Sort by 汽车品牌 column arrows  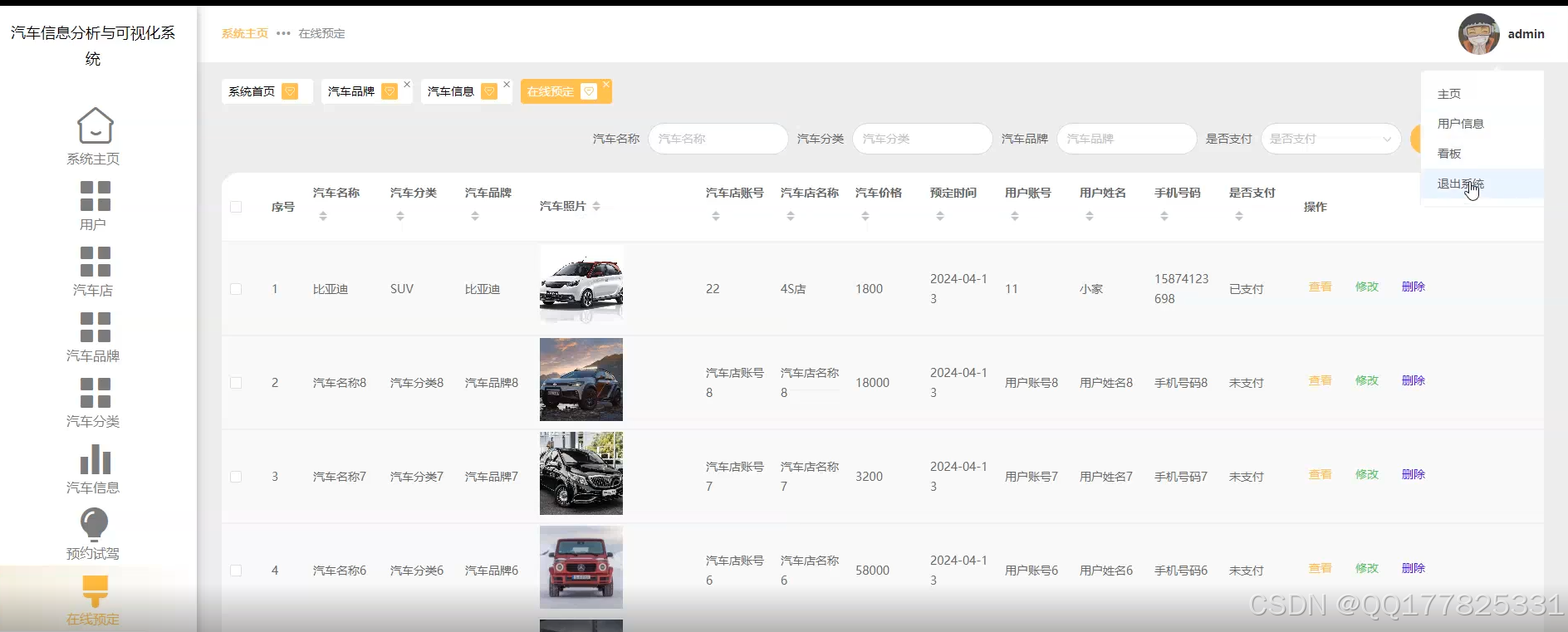475,216
